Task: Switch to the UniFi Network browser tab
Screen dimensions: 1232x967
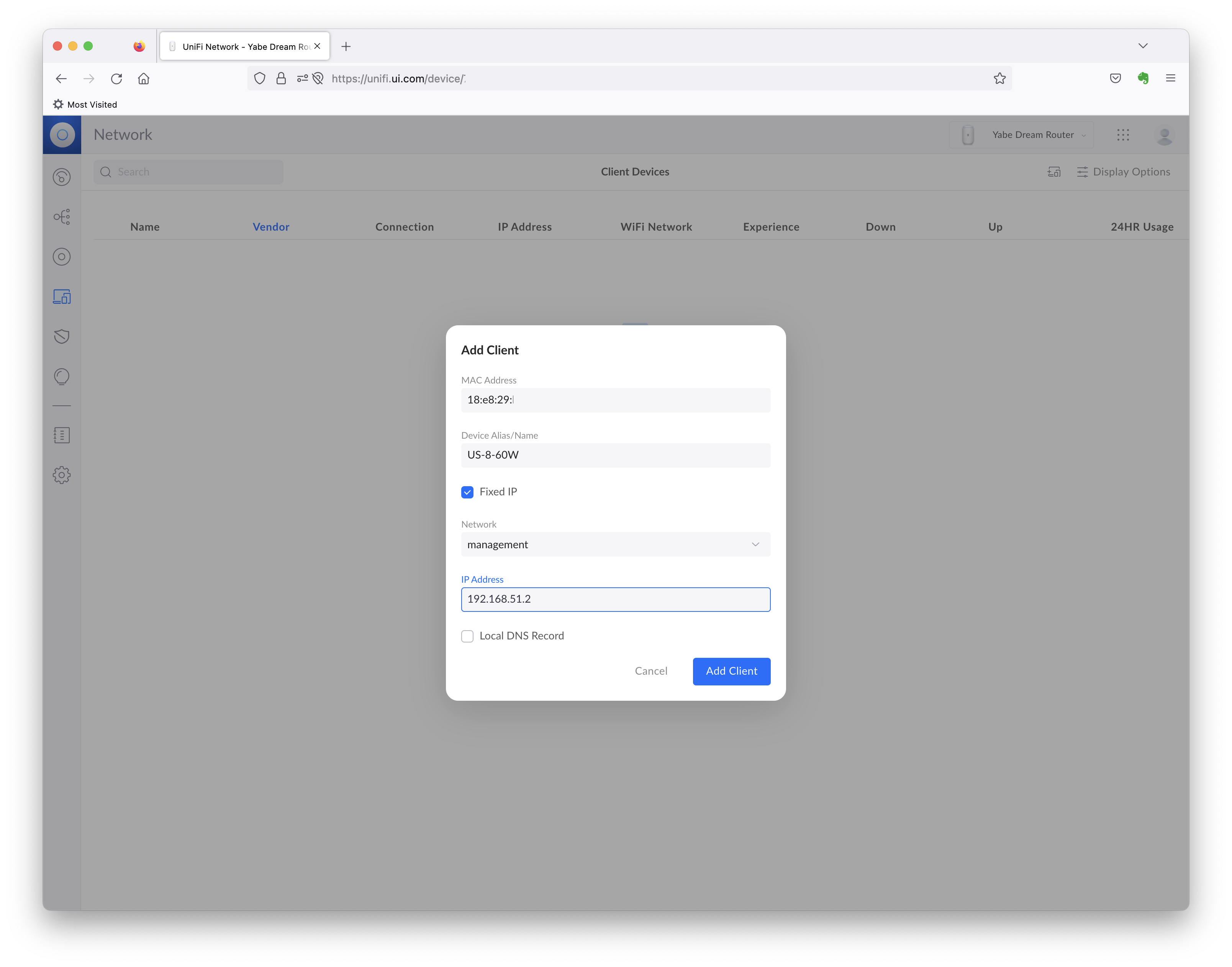Action: tap(244, 46)
